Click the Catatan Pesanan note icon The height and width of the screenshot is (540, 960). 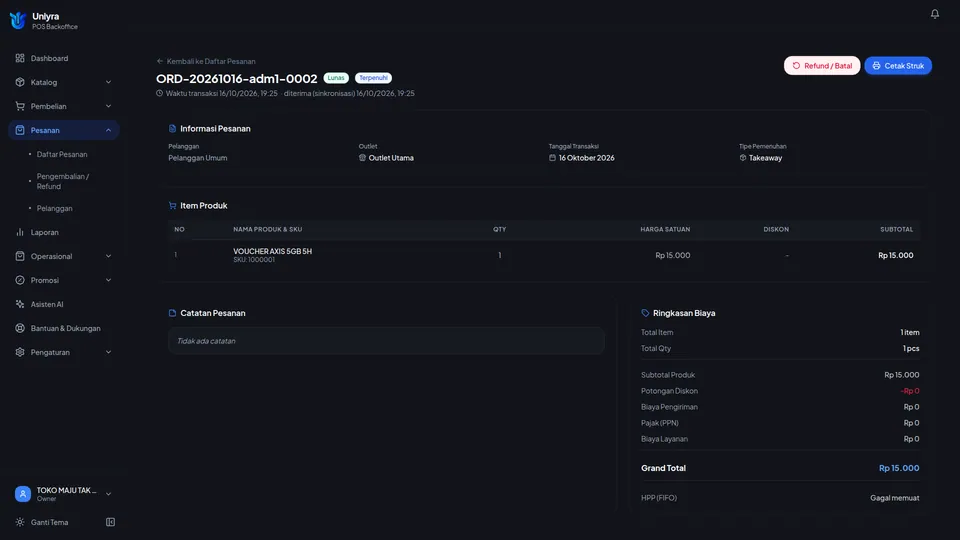click(172, 313)
